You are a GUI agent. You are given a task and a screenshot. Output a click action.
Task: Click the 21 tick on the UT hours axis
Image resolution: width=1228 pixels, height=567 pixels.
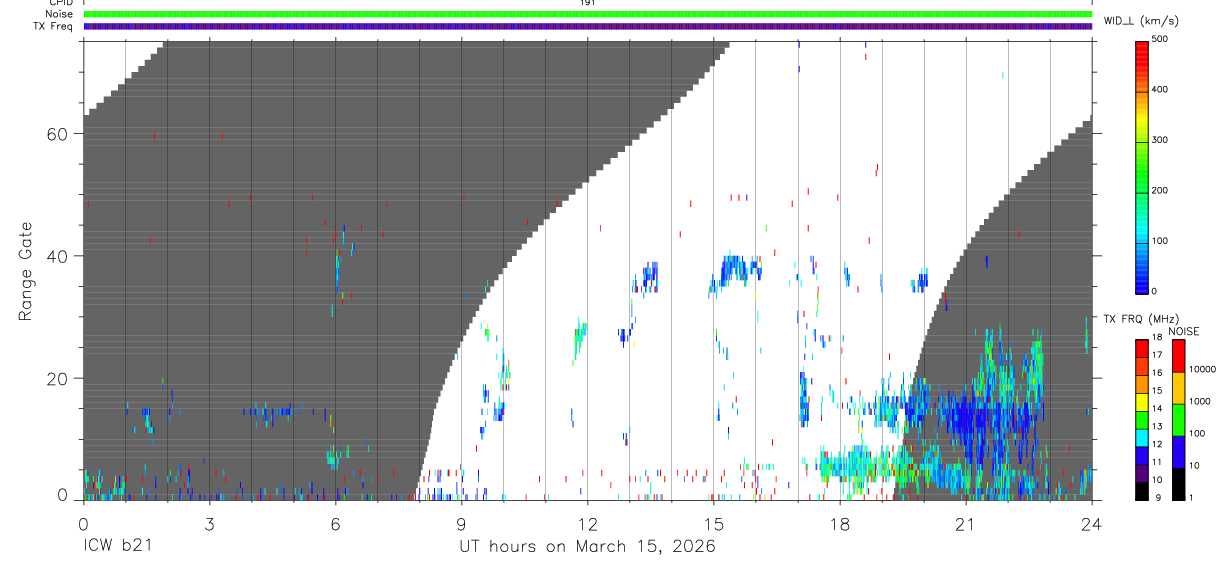coord(966,523)
